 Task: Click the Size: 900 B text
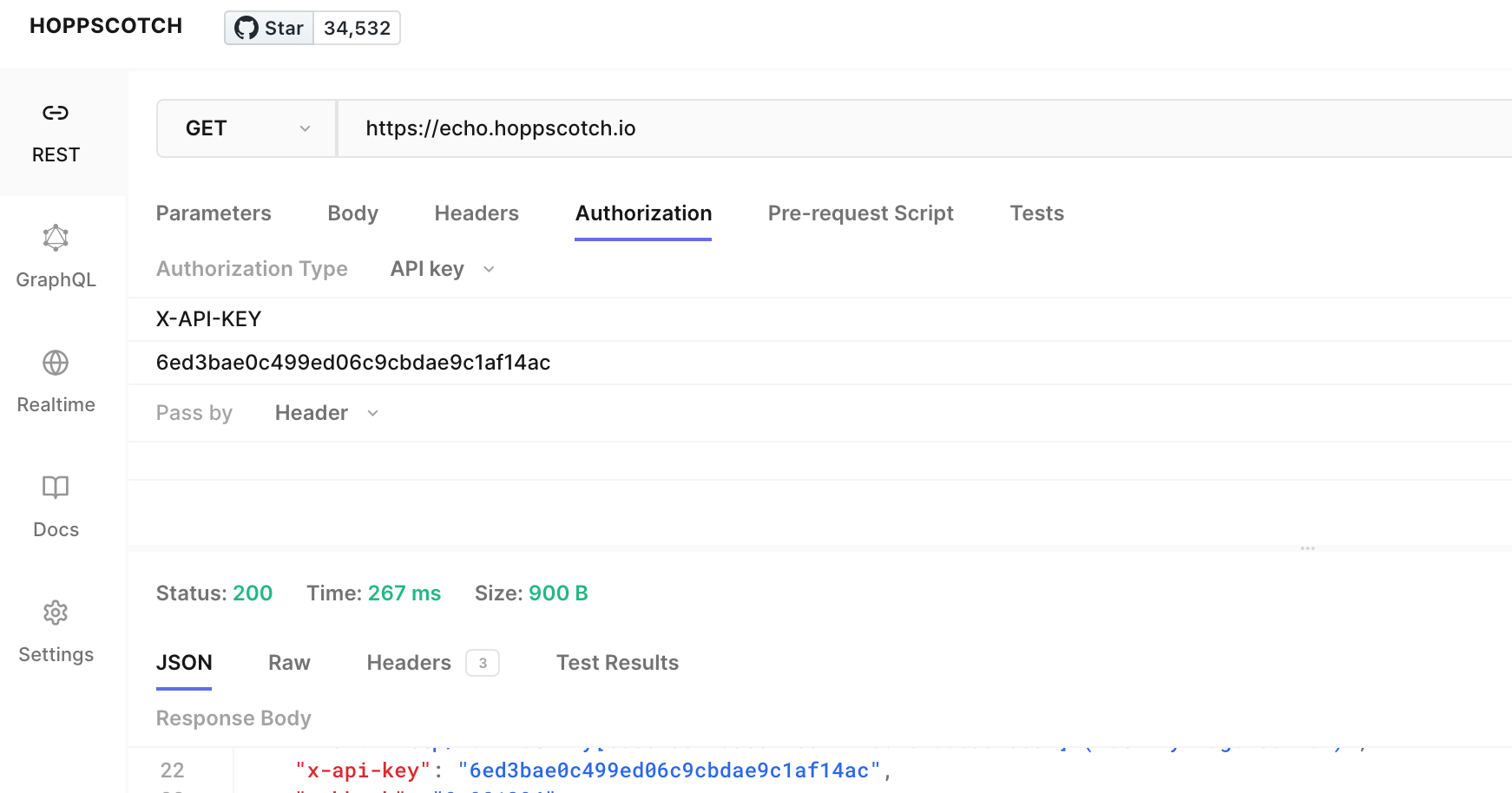pyautogui.click(x=531, y=593)
